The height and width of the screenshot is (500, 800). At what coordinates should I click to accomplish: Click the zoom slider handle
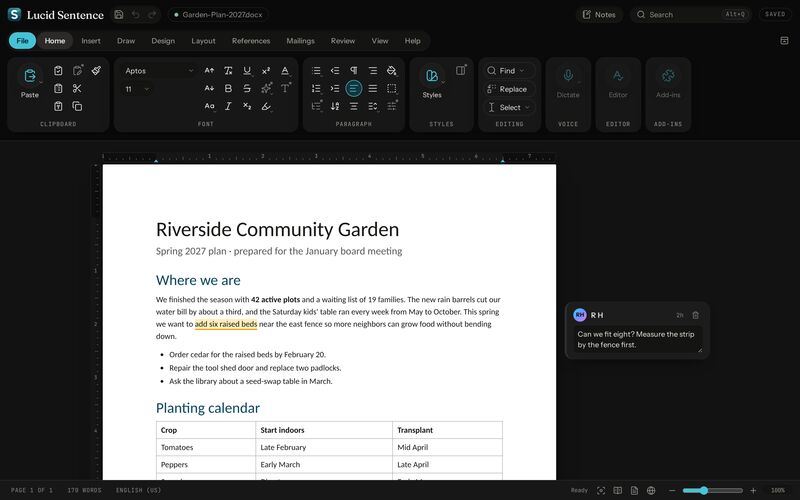pyautogui.click(x=704, y=490)
